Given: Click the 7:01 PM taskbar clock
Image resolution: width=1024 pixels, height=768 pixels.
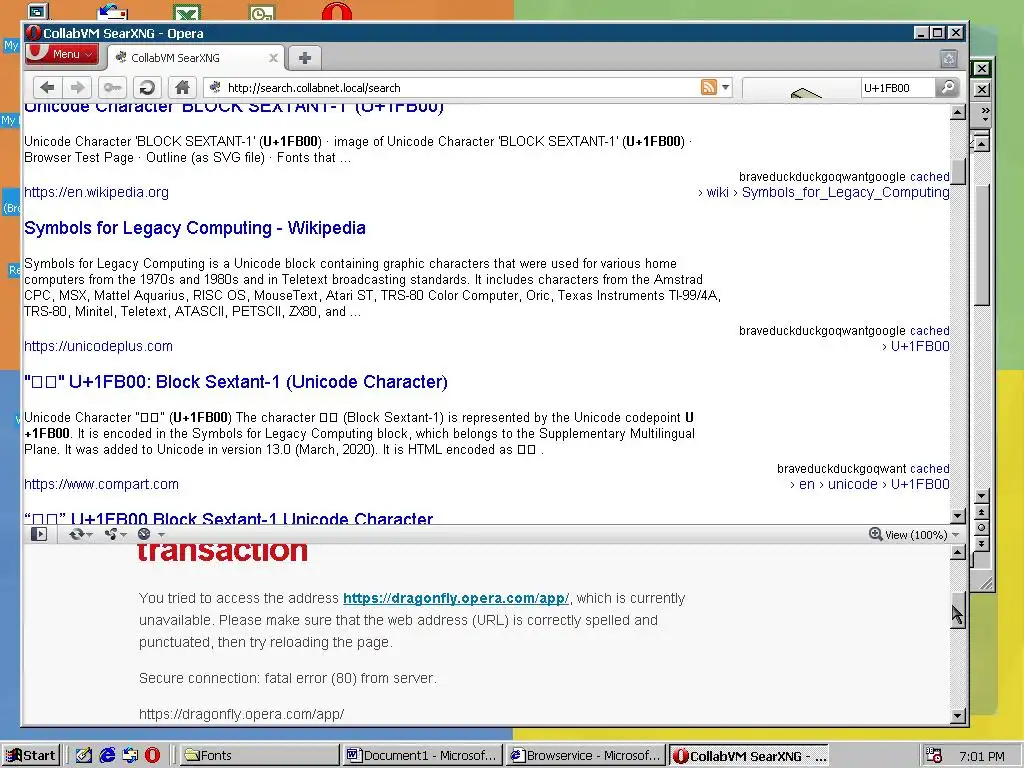Looking at the screenshot, I should pyautogui.click(x=982, y=756).
